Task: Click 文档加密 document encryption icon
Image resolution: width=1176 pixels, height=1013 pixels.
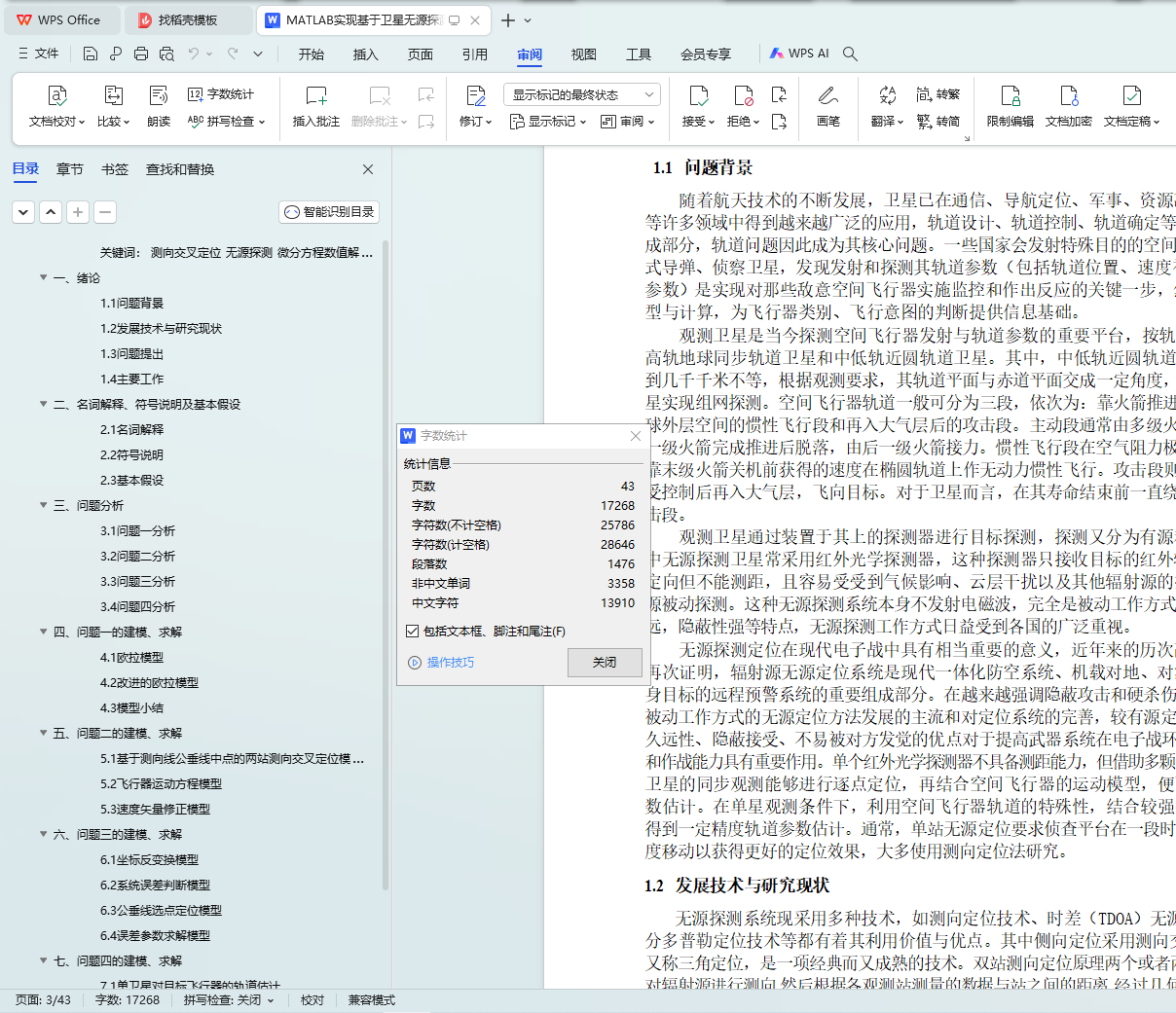Action: click(x=1068, y=96)
